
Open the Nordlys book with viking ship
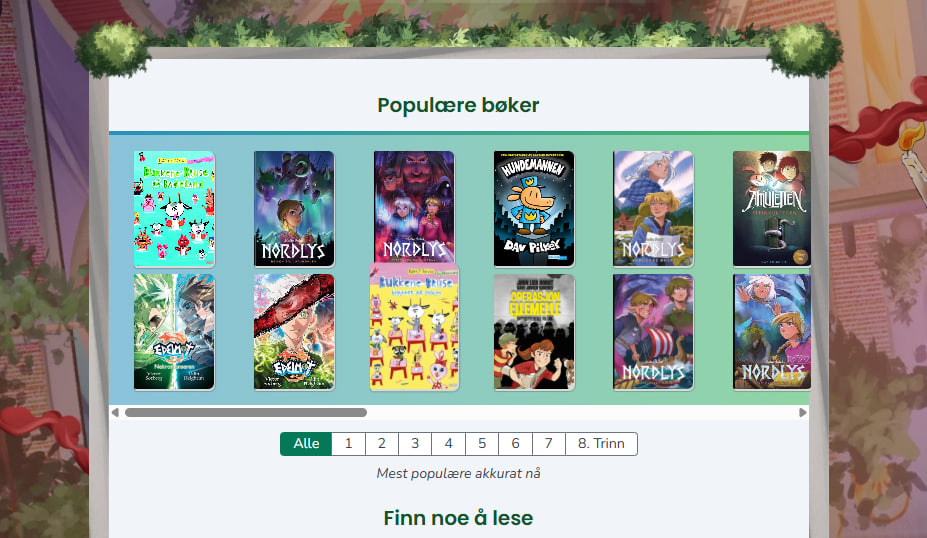(x=653, y=332)
